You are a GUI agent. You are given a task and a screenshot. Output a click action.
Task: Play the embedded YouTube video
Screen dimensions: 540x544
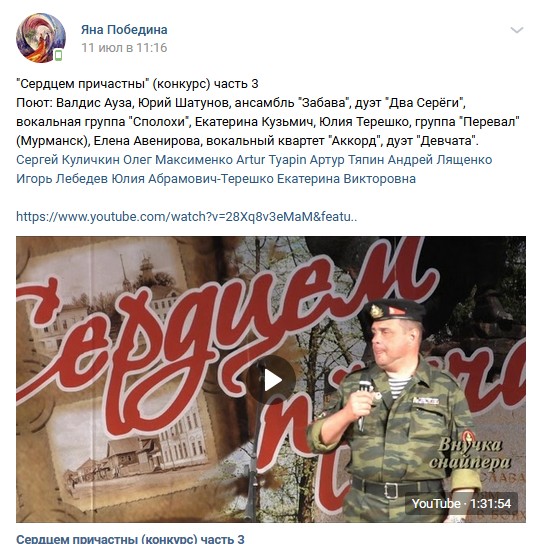[x=271, y=380]
